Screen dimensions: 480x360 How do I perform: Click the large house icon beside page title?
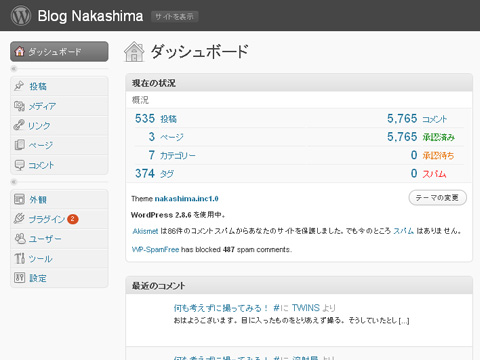click(134, 52)
